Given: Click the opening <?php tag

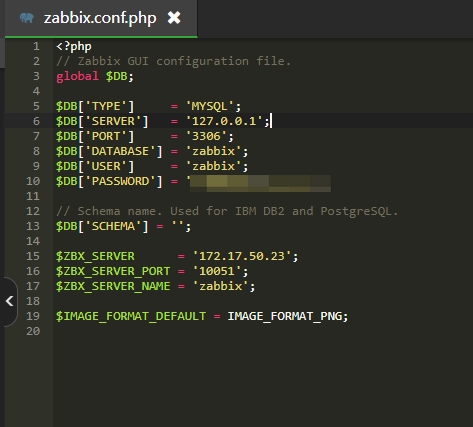Looking at the screenshot, I should coord(74,46).
